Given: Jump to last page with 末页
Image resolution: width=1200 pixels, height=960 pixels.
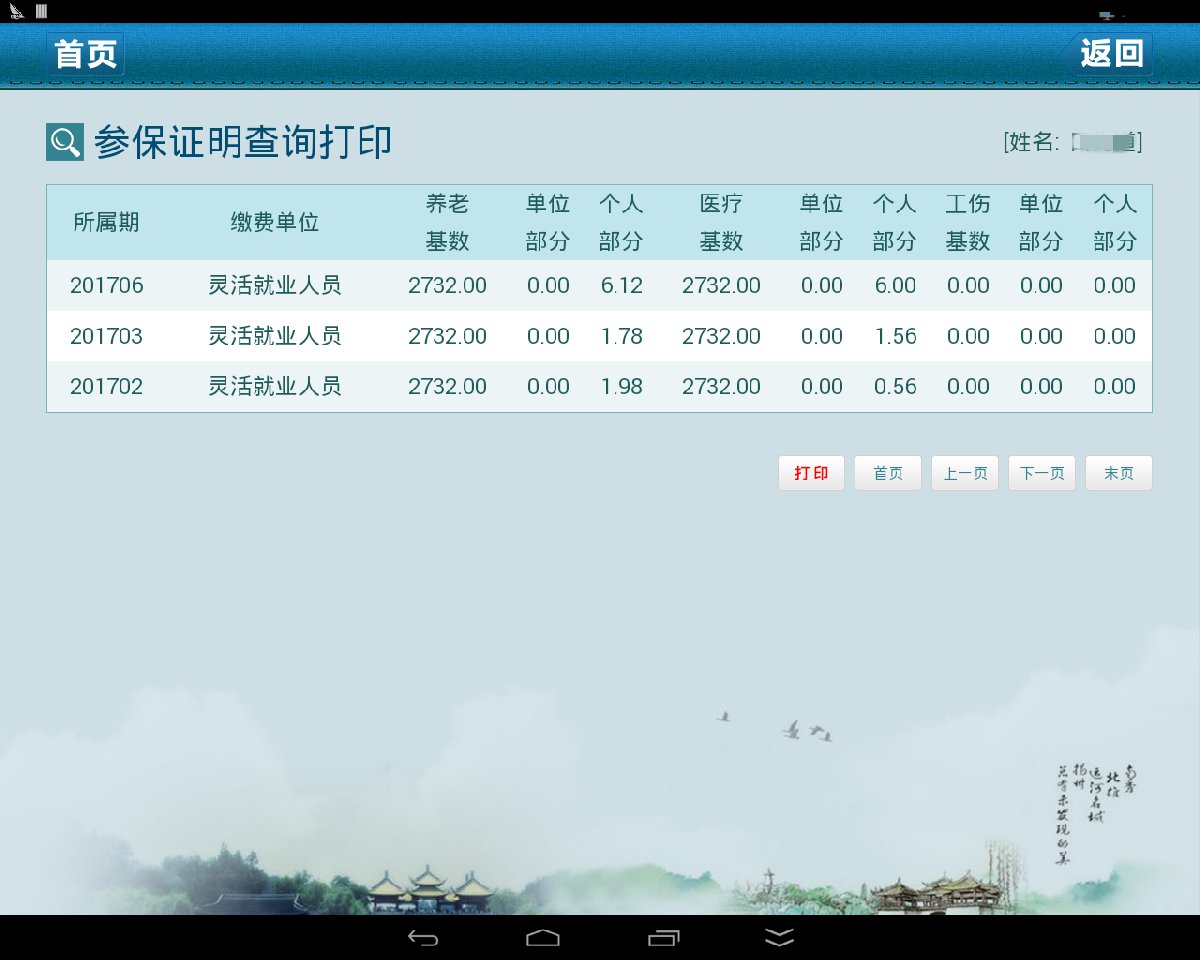Looking at the screenshot, I should coord(1118,473).
